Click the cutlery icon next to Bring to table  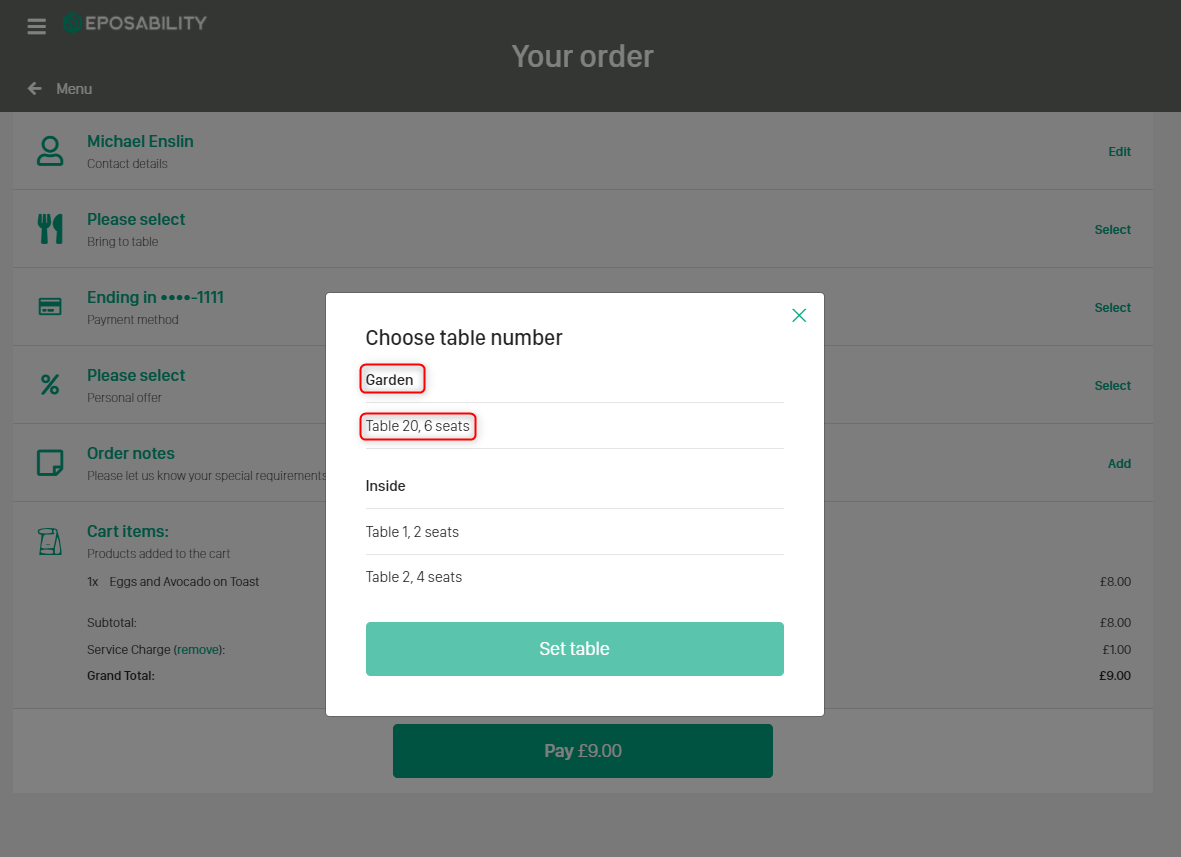point(50,228)
